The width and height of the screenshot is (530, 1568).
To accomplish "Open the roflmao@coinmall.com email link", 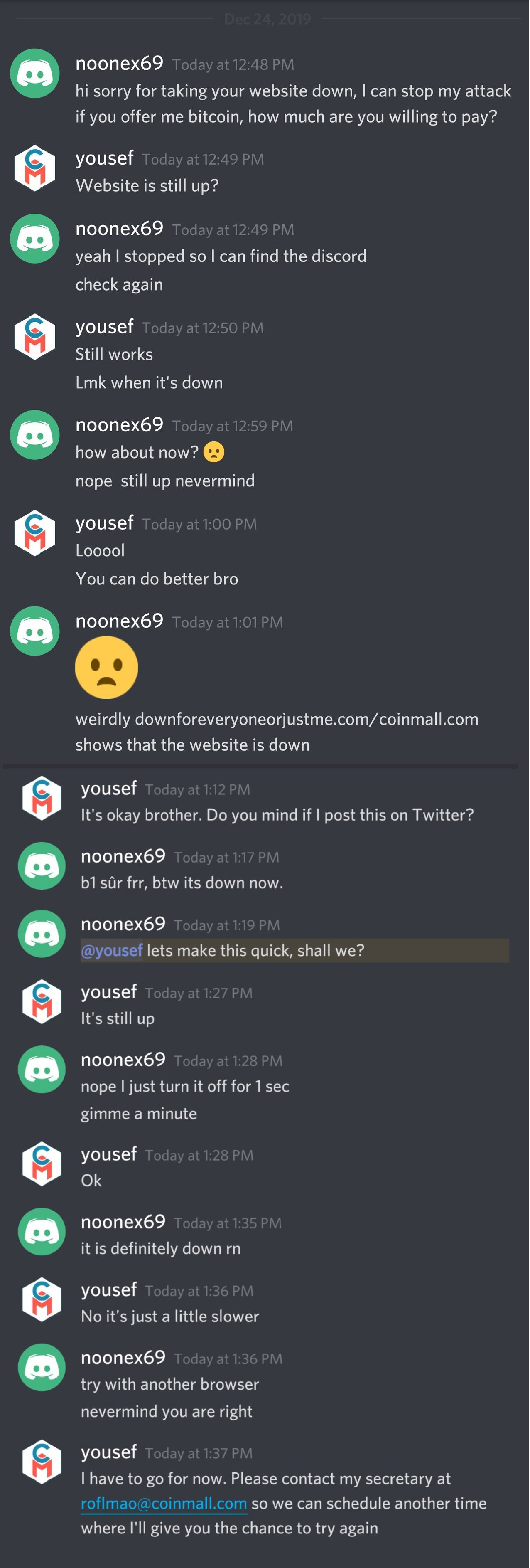I will [164, 1504].
